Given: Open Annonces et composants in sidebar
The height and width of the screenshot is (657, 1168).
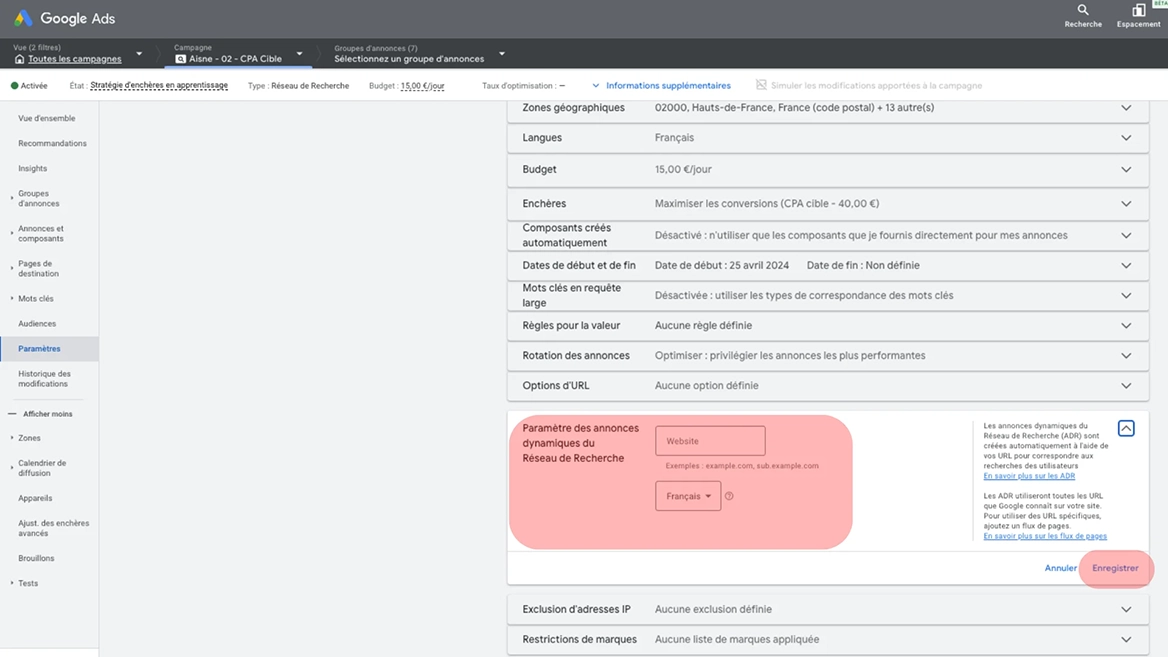Looking at the screenshot, I should pos(41,234).
